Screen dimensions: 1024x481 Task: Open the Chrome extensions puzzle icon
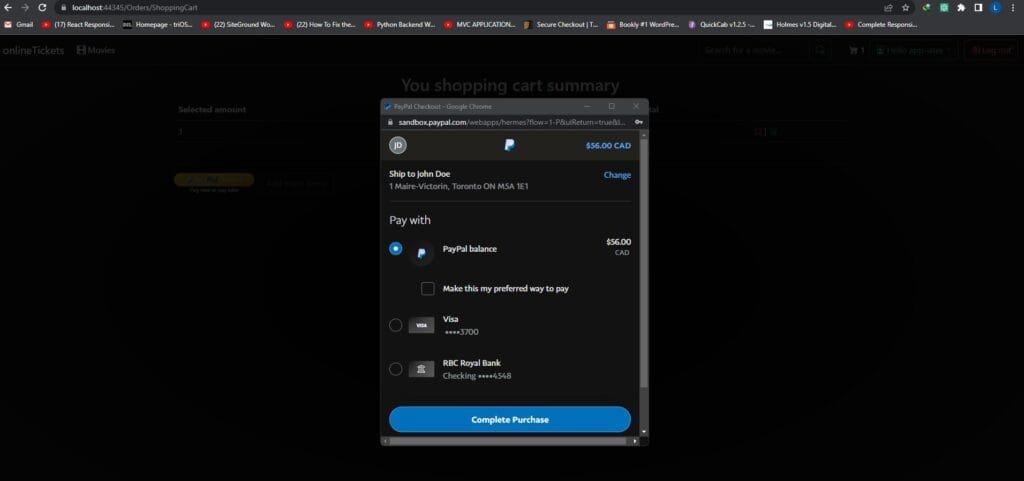961,7
